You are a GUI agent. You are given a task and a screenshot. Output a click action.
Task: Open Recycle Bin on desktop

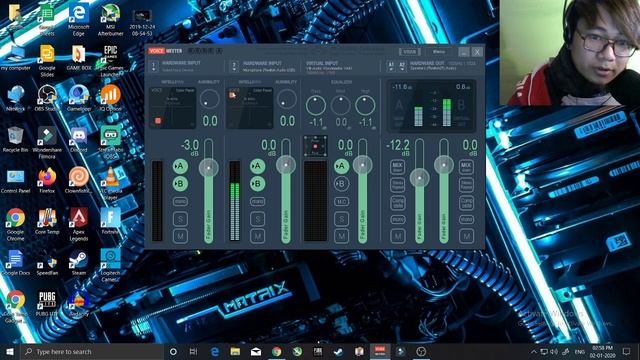point(15,139)
